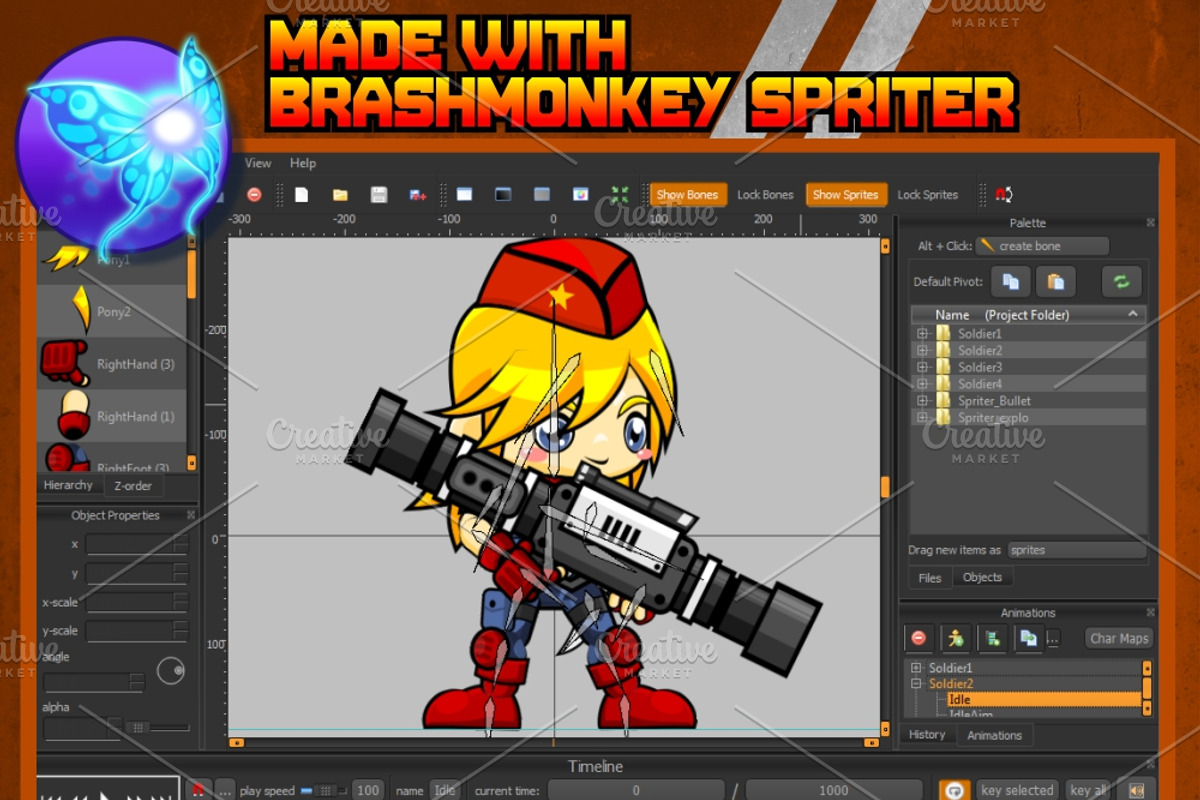Open a project using the folder icon
The image size is (1200, 800).
tap(340, 195)
